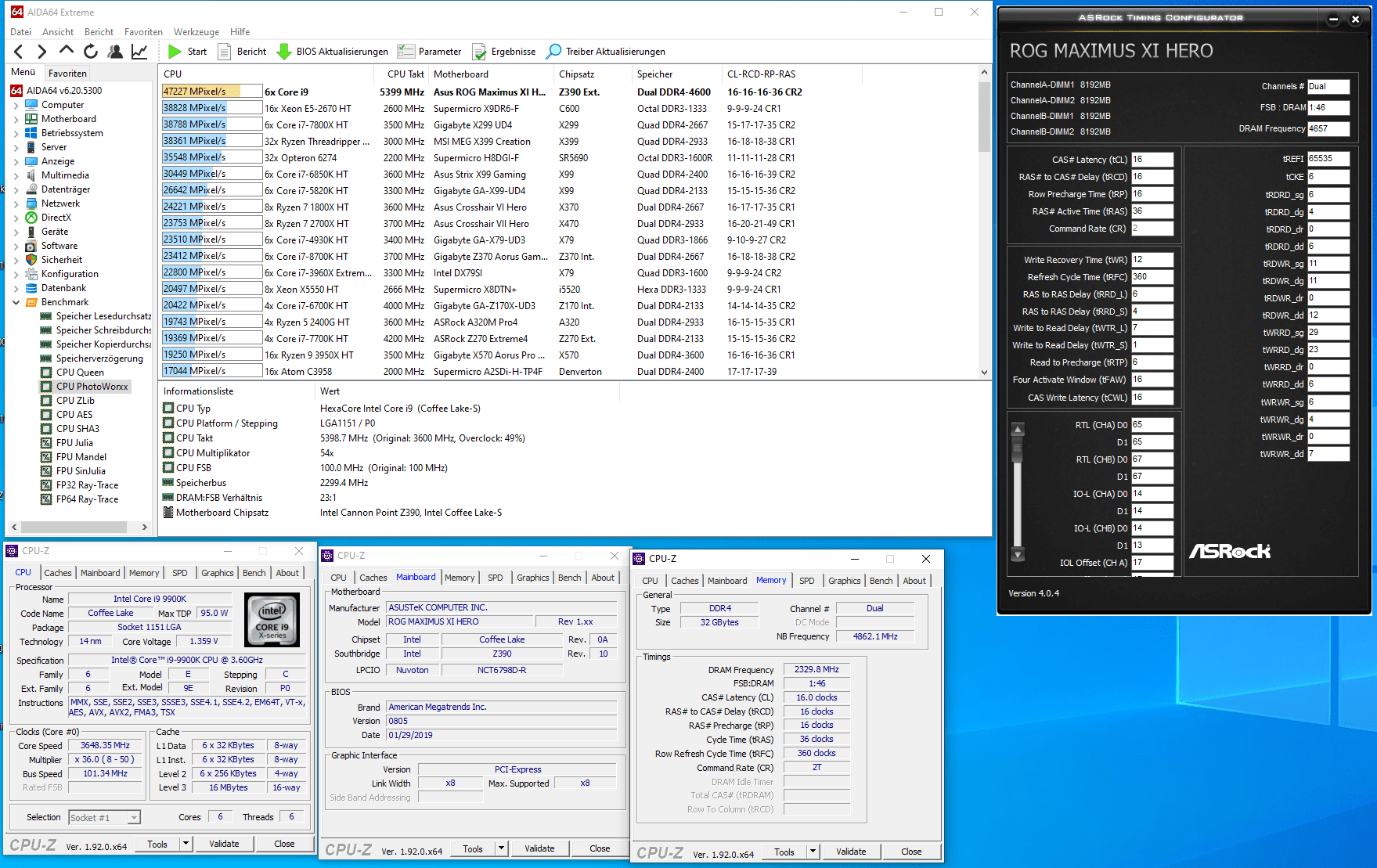Click the CAS# Latency (tCL) input field
1377x868 pixels.
click(1152, 160)
